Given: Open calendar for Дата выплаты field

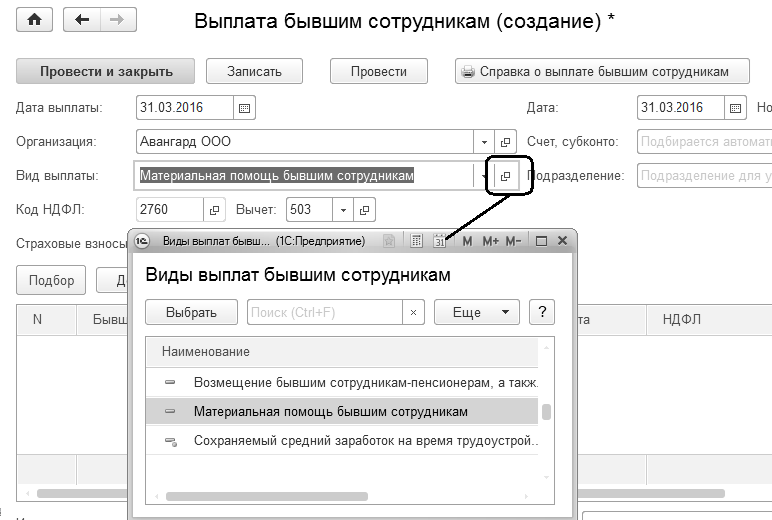Looking at the screenshot, I should pos(244,108).
